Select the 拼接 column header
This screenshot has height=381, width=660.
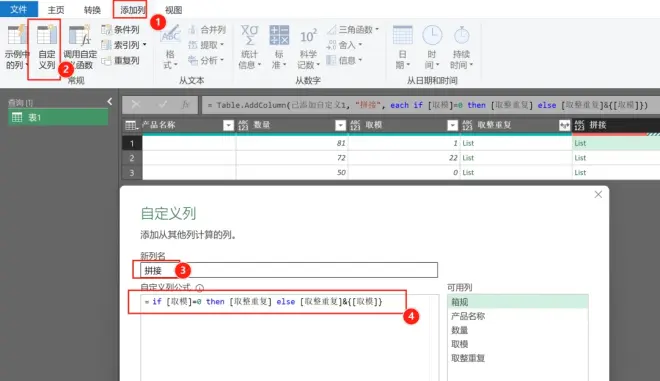[x=616, y=125]
